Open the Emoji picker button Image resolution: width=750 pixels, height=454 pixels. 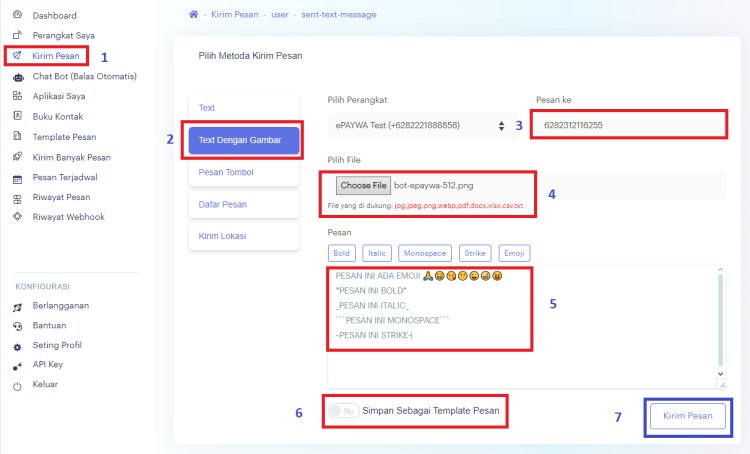tap(514, 253)
